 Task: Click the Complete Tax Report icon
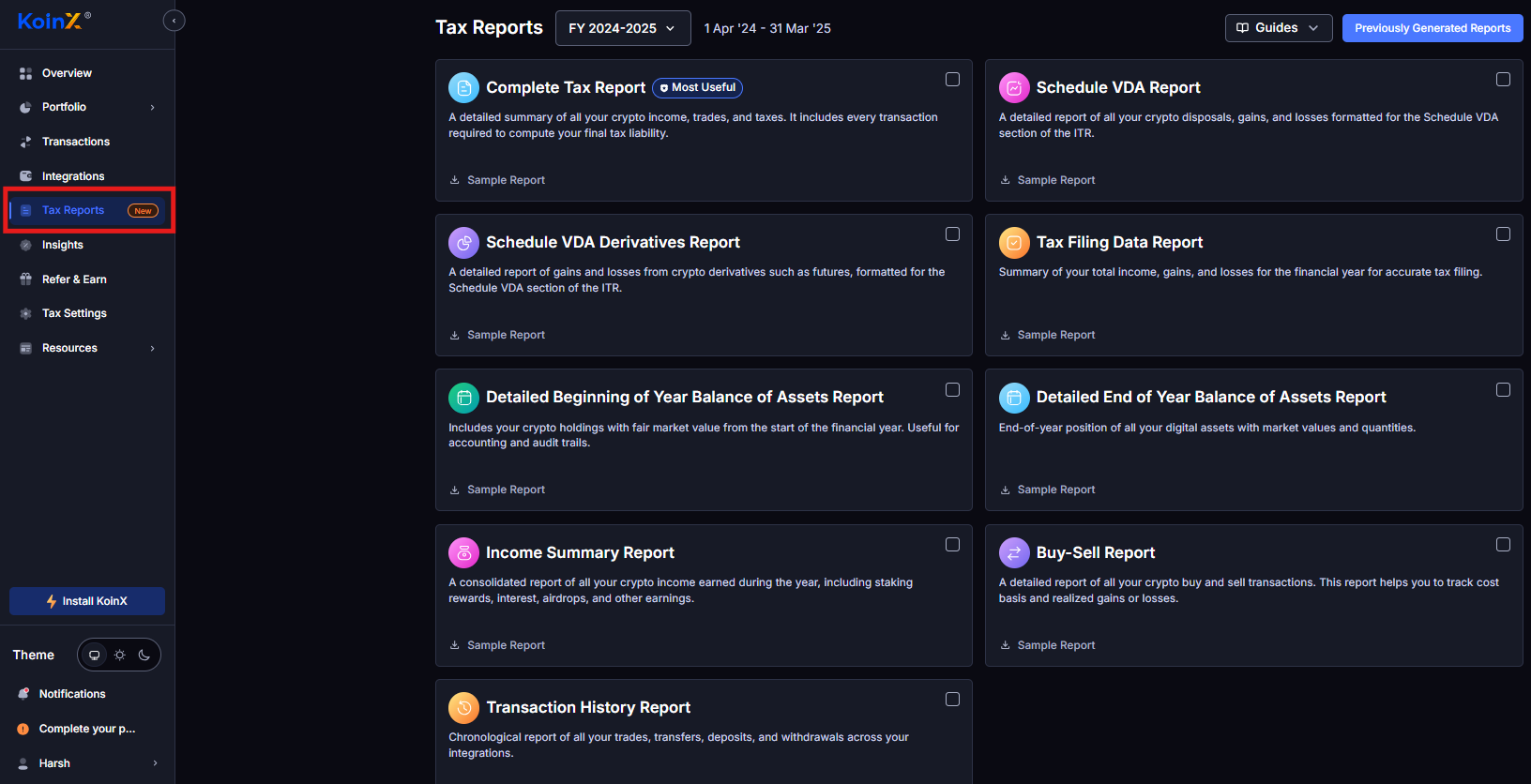tap(463, 87)
